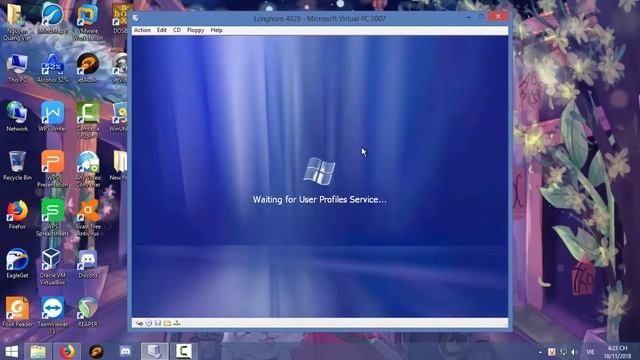Image resolution: width=640 pixels, height=360 pixels.
Task: Close the Longhorn 4029 Virtual PC window
Action: click(498, 17)
